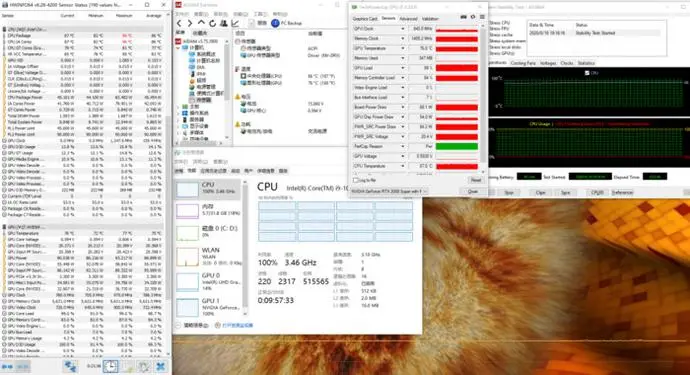Open Memory Clock sensor dropdown in GPU-Z
This screenshot has height=375, width=690.
[403, 38]
